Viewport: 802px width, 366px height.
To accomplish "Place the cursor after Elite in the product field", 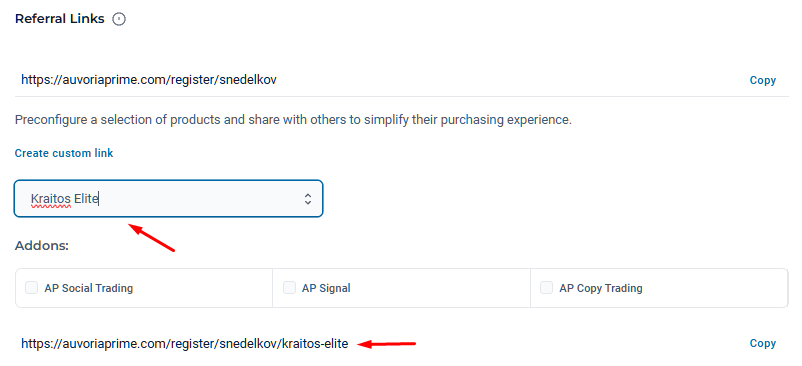I will click(x=98, y=198).
